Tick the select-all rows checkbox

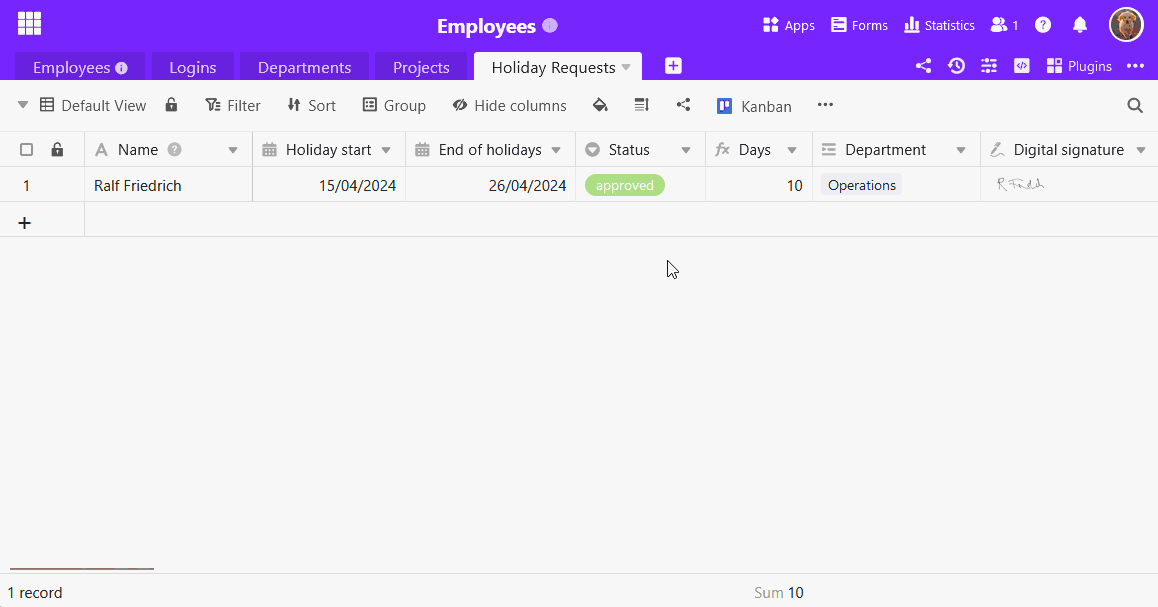[27, 150]
